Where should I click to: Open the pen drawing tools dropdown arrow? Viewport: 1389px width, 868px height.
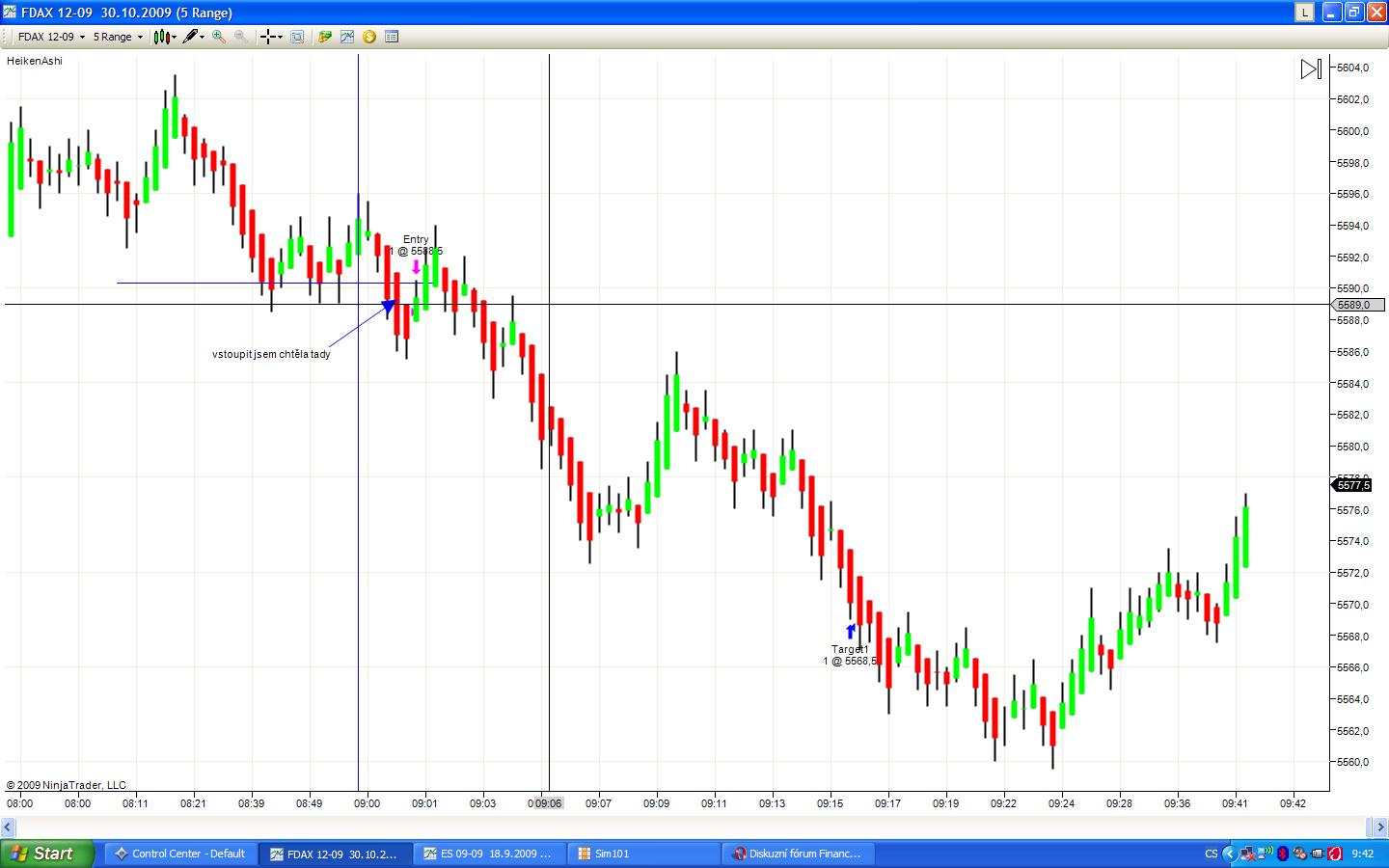(x=203, y=38)
